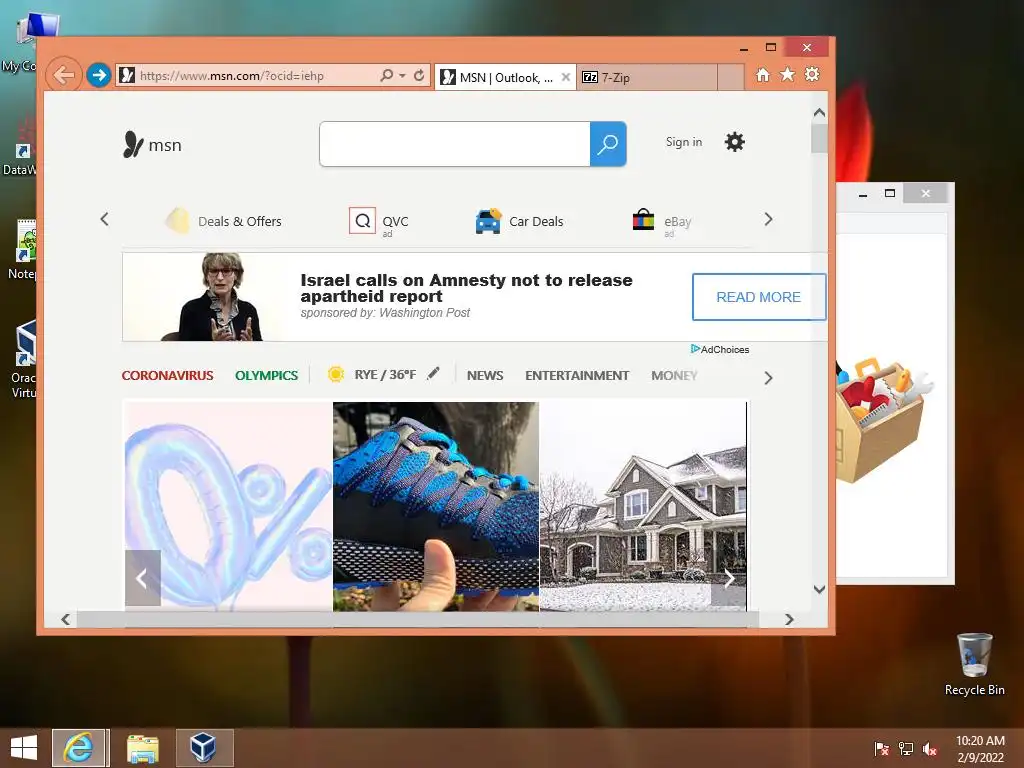Close the MSN | Outlook tab
1024x768 pixels.
pos(566,77)
